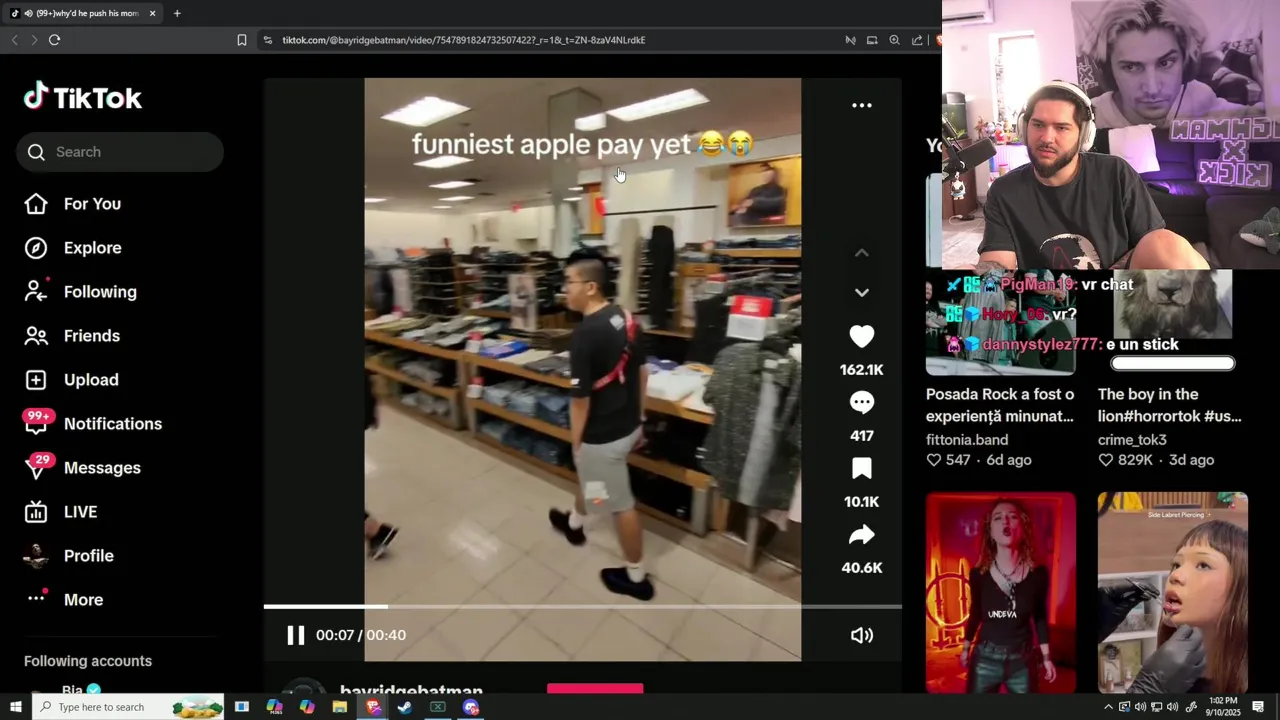Viewport: 1280px width, 720px height.
Task: Open fittonia.band creator profile
Action: [967, 440]
